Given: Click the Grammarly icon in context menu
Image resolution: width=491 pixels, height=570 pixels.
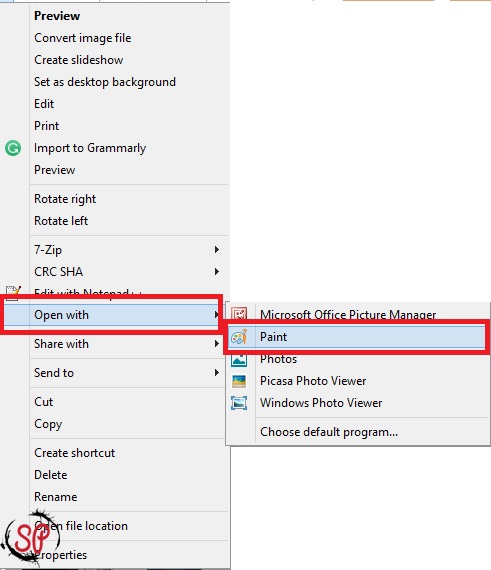Looking at the screenshot, I should pyautogui.click(x=13, y=148).
